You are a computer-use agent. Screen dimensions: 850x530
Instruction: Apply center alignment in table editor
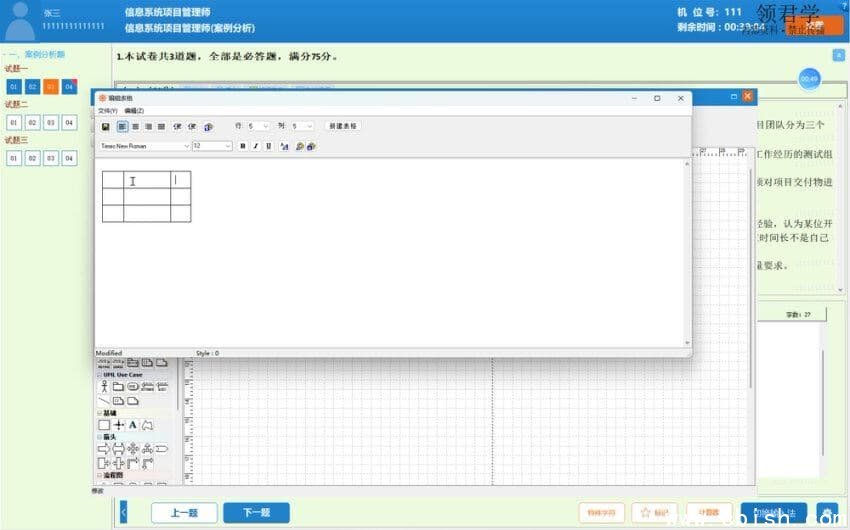tap(136, 127)
